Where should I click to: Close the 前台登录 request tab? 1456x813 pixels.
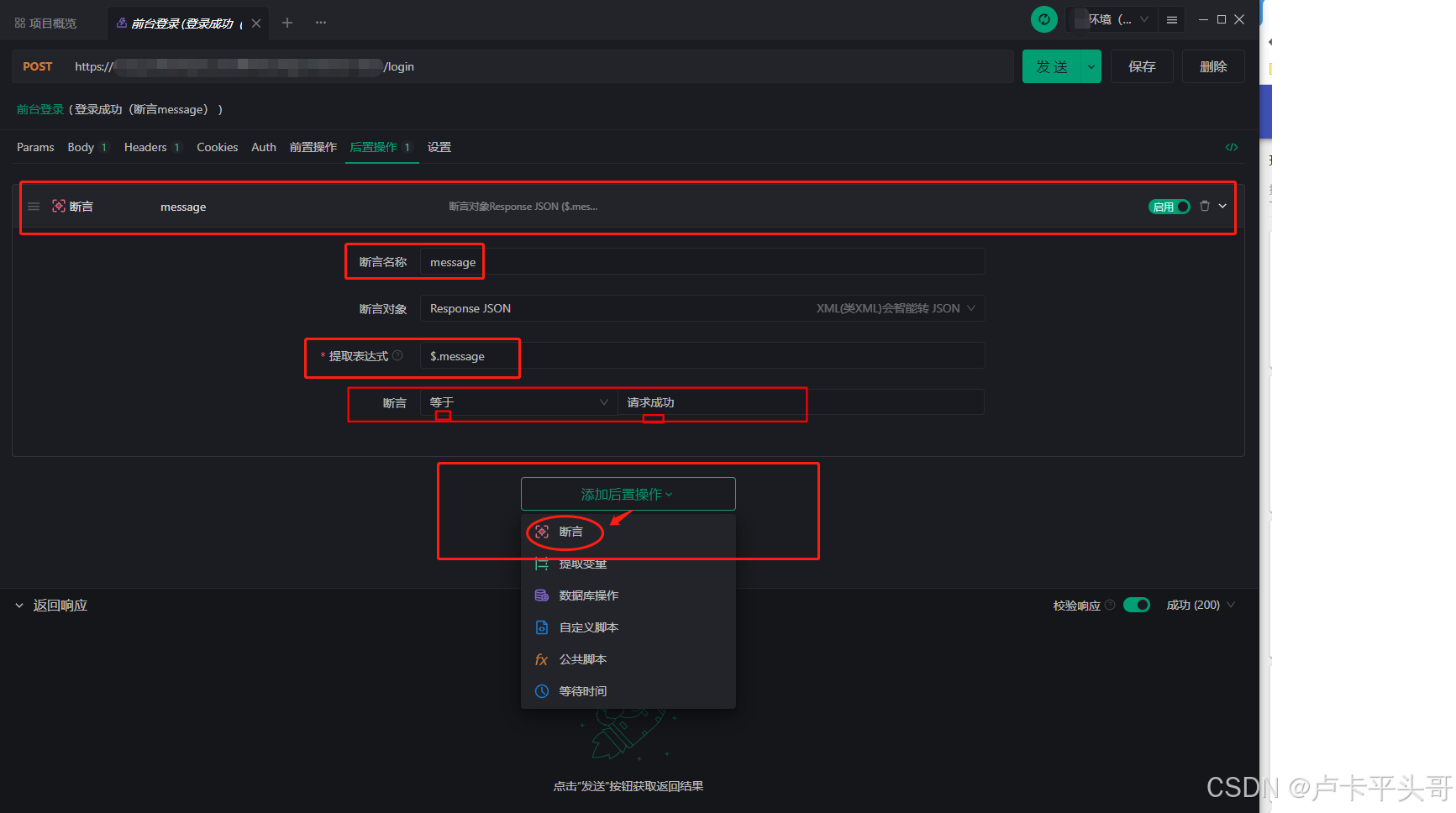[256, 24]
